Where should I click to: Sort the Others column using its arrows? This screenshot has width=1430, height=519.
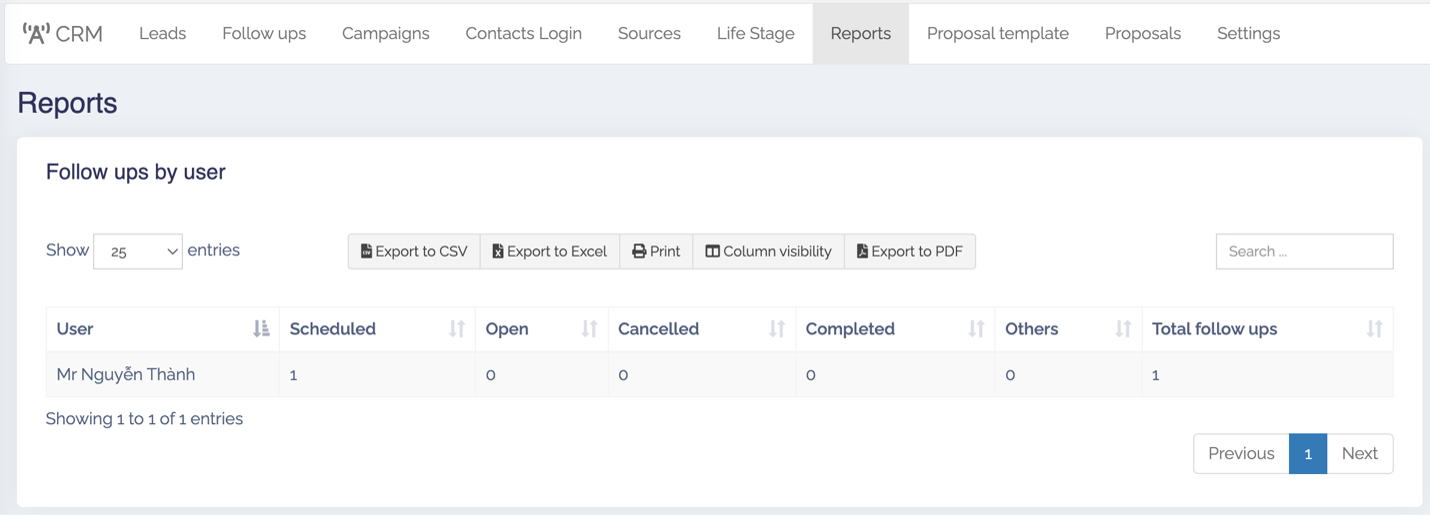point(1123,329)
